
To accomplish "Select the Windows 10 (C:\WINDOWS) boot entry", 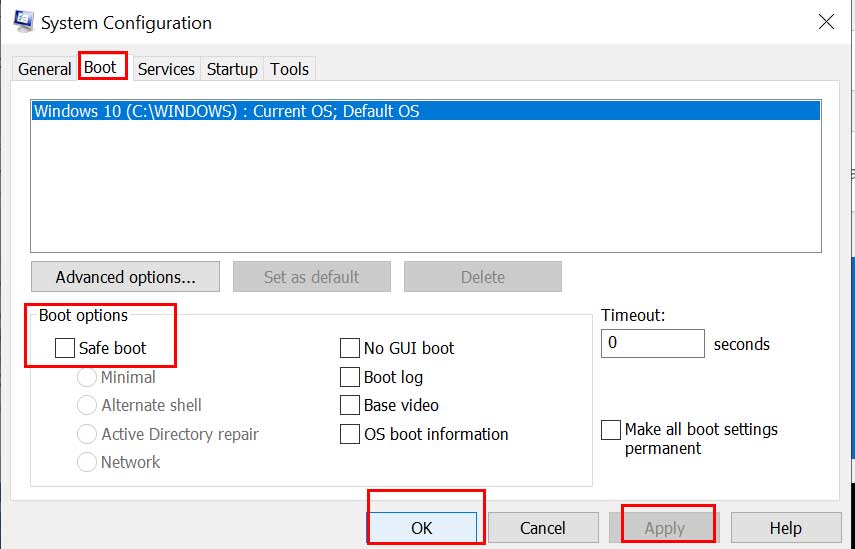I will tap(426, 111).
